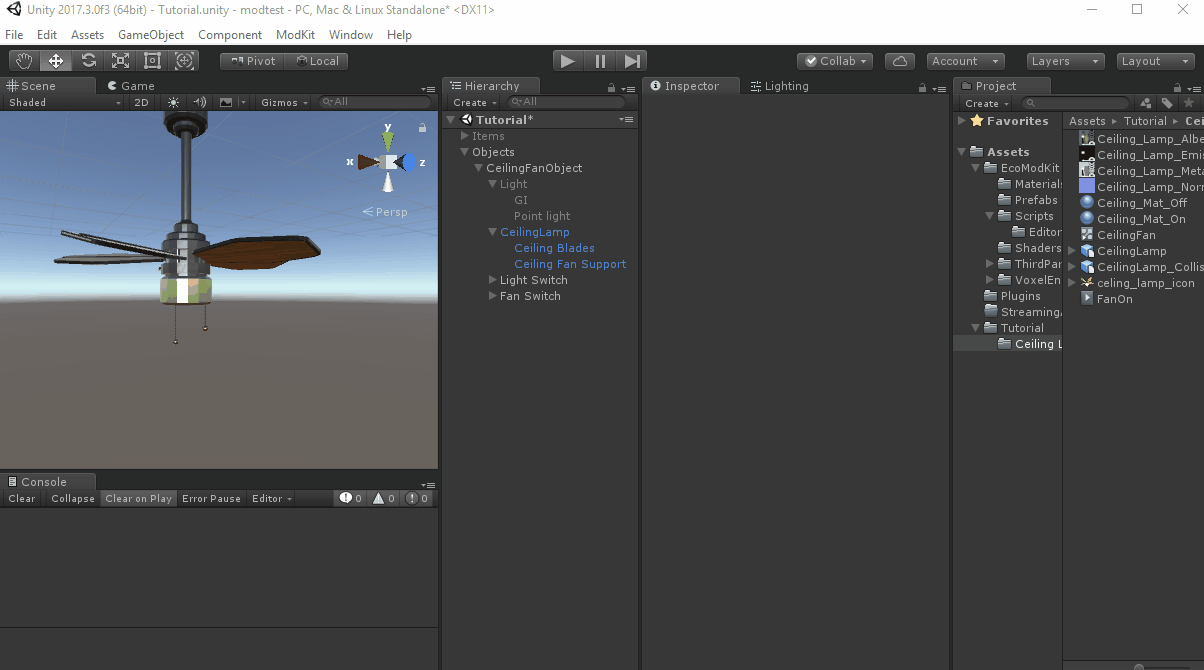Select the Hand tool in toolbar

point(24,61)
